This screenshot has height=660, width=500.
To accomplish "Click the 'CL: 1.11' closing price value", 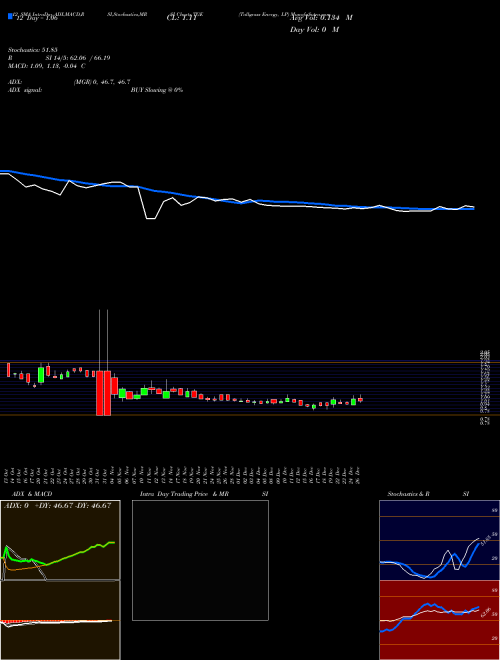I will coord(181,19).
